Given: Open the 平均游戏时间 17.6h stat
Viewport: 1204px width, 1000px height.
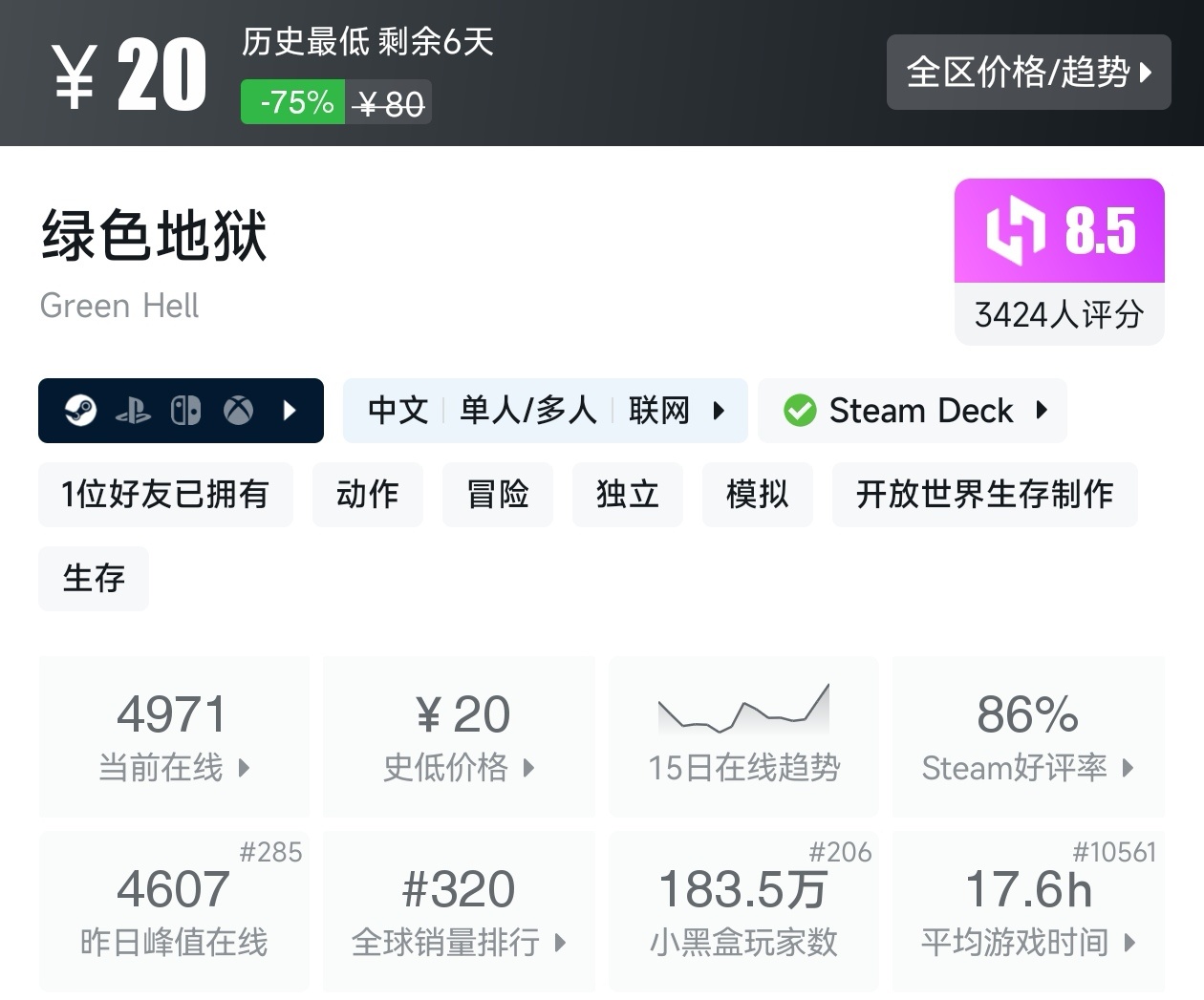Looking at the screenshot, I should click(1028, 910).
